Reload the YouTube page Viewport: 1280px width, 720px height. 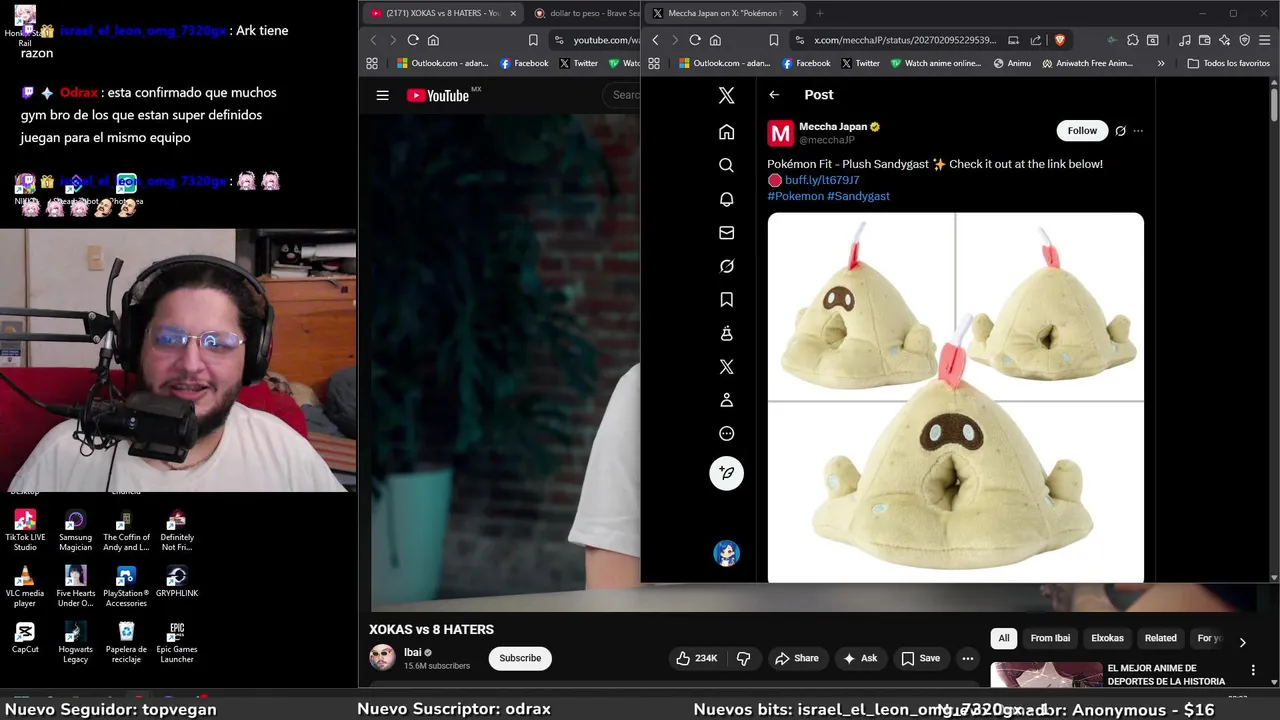click(x=413, y=40)
